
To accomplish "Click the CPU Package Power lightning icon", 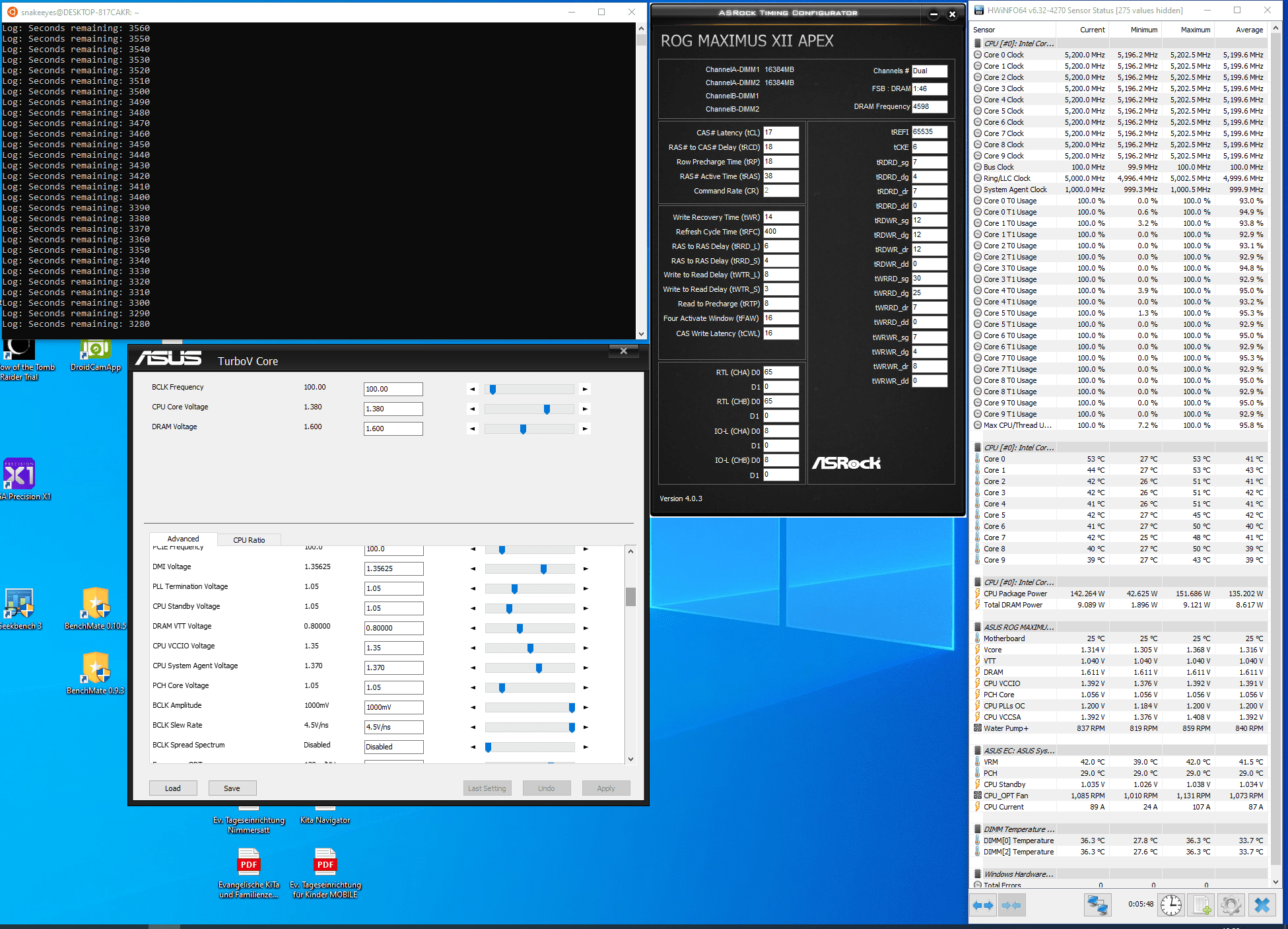I will (x=978, y=594).
